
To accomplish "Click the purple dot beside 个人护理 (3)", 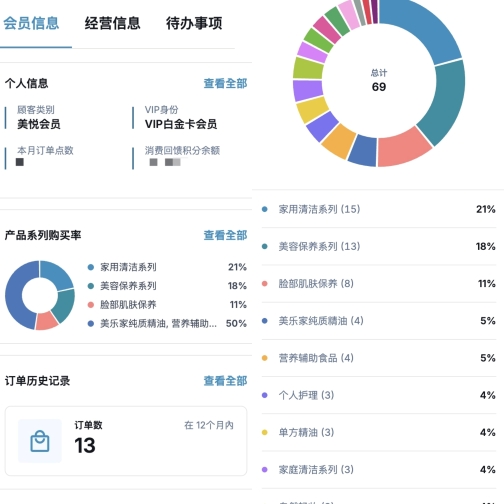I will (x=265, y=395).
